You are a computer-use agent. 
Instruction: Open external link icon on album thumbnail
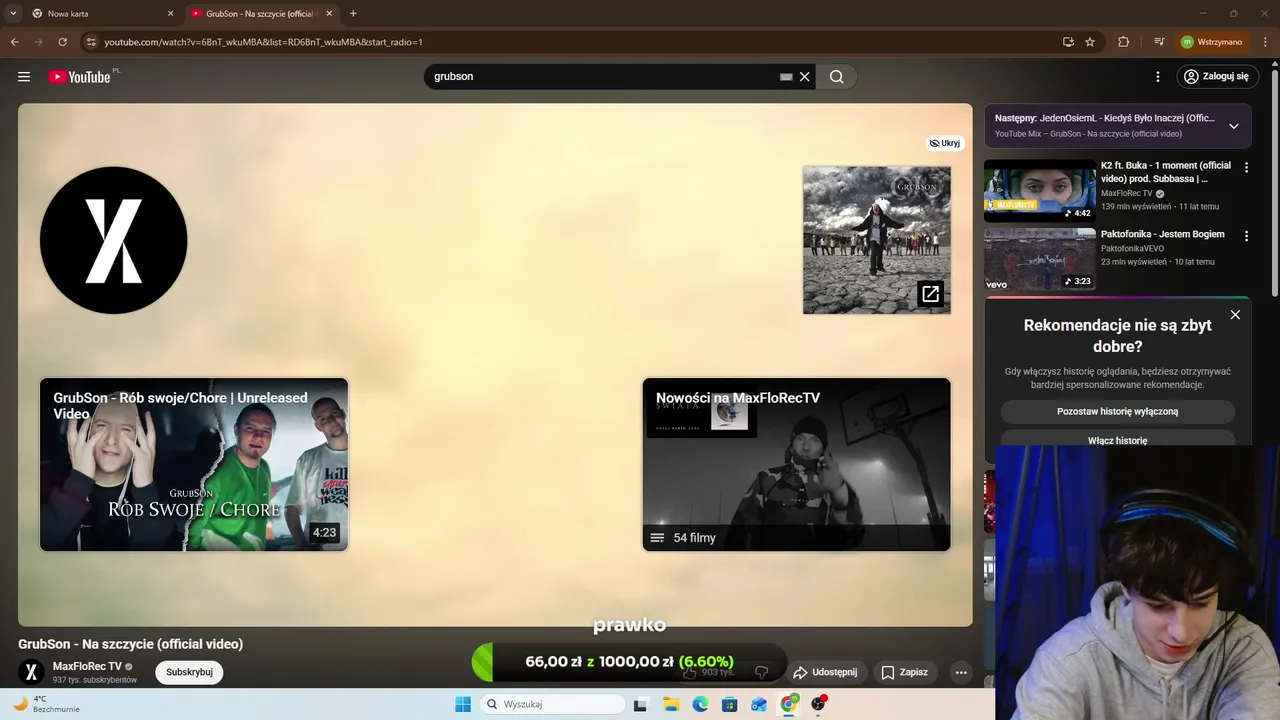click(x=930, y=294)
